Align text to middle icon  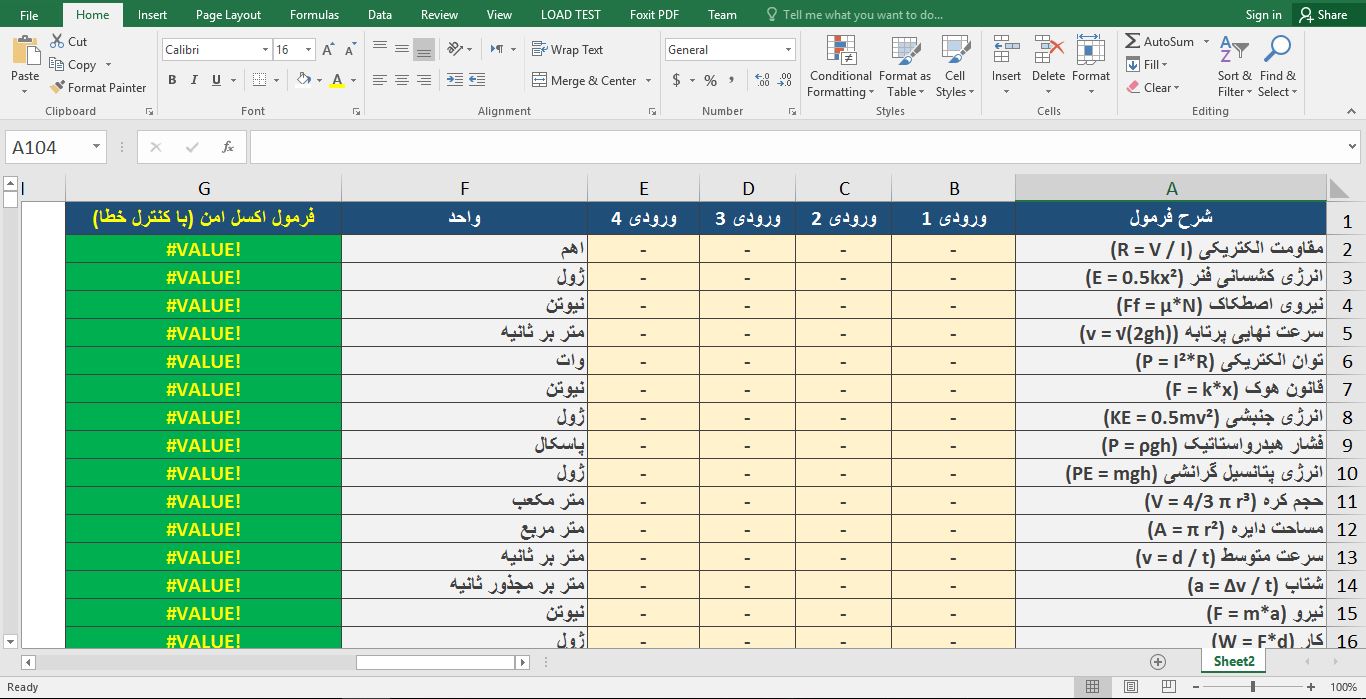pos(401,48)
